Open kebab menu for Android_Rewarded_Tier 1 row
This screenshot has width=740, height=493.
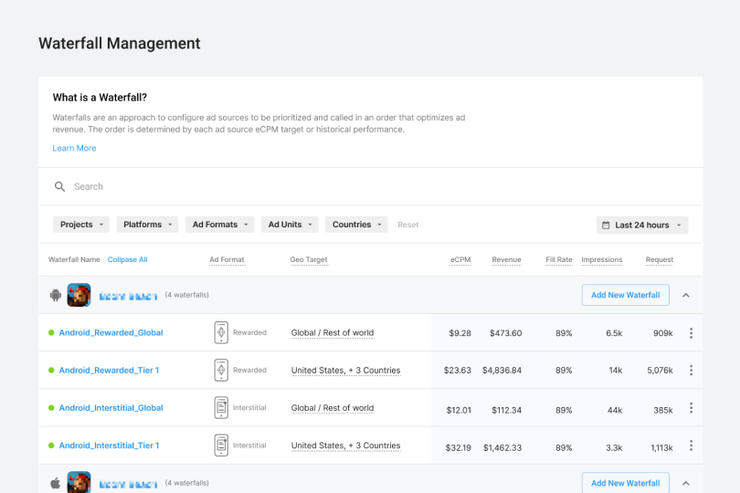690,370
